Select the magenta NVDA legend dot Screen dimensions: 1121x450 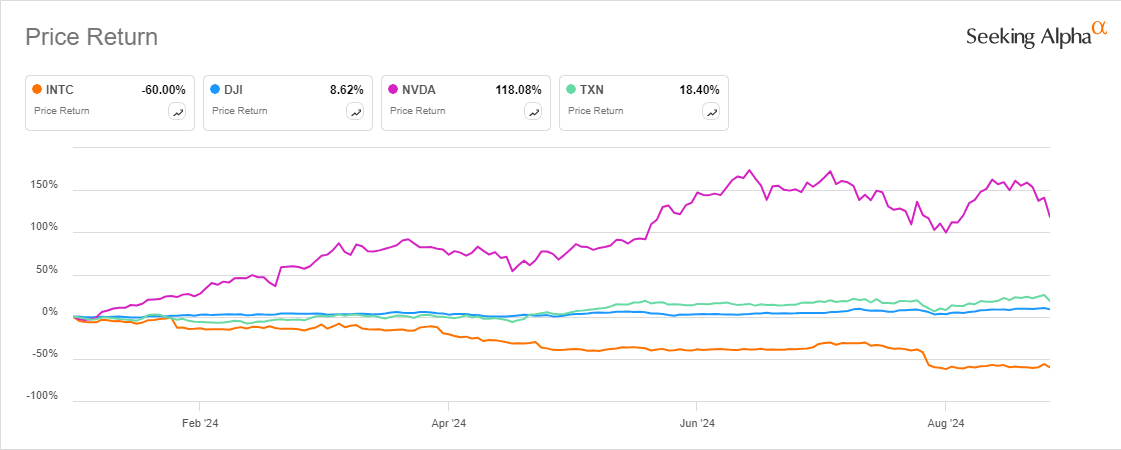click(393, 89)
